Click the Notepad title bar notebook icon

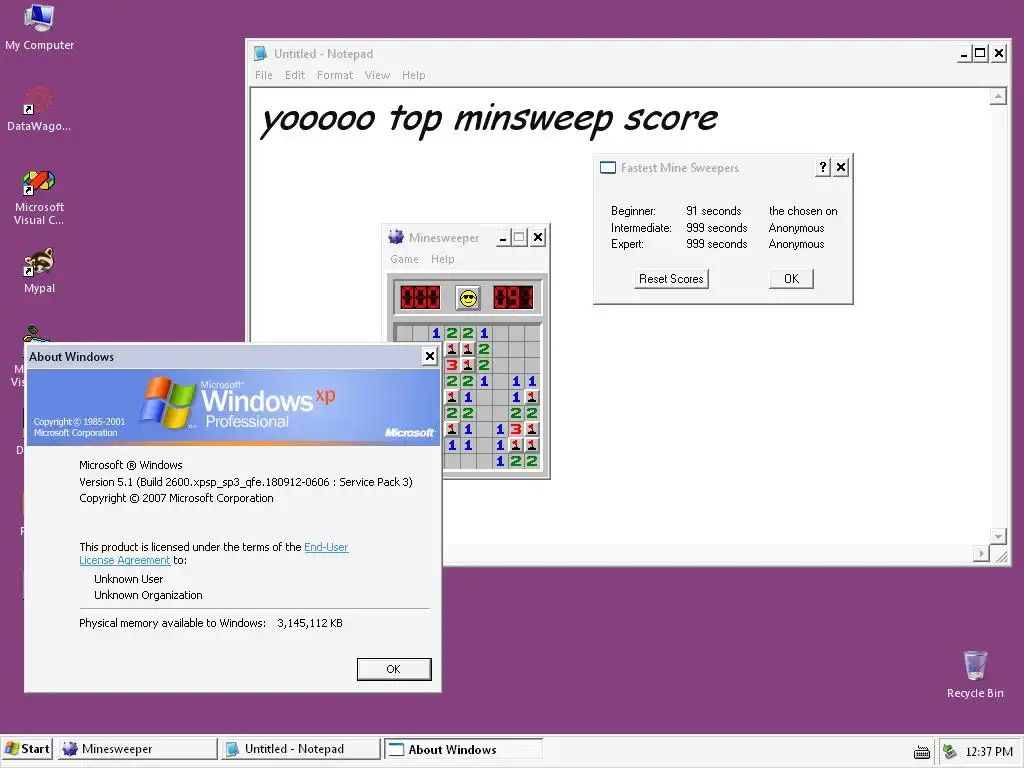260,54
